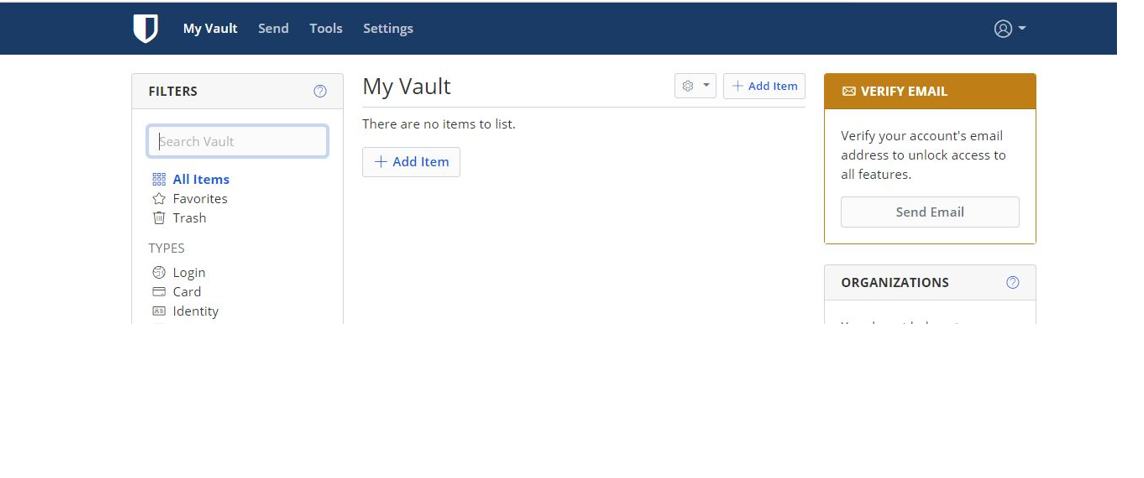Open the user account dropdown
This screenshot has height=478, width=1144.
click(x=1010, y=28)
